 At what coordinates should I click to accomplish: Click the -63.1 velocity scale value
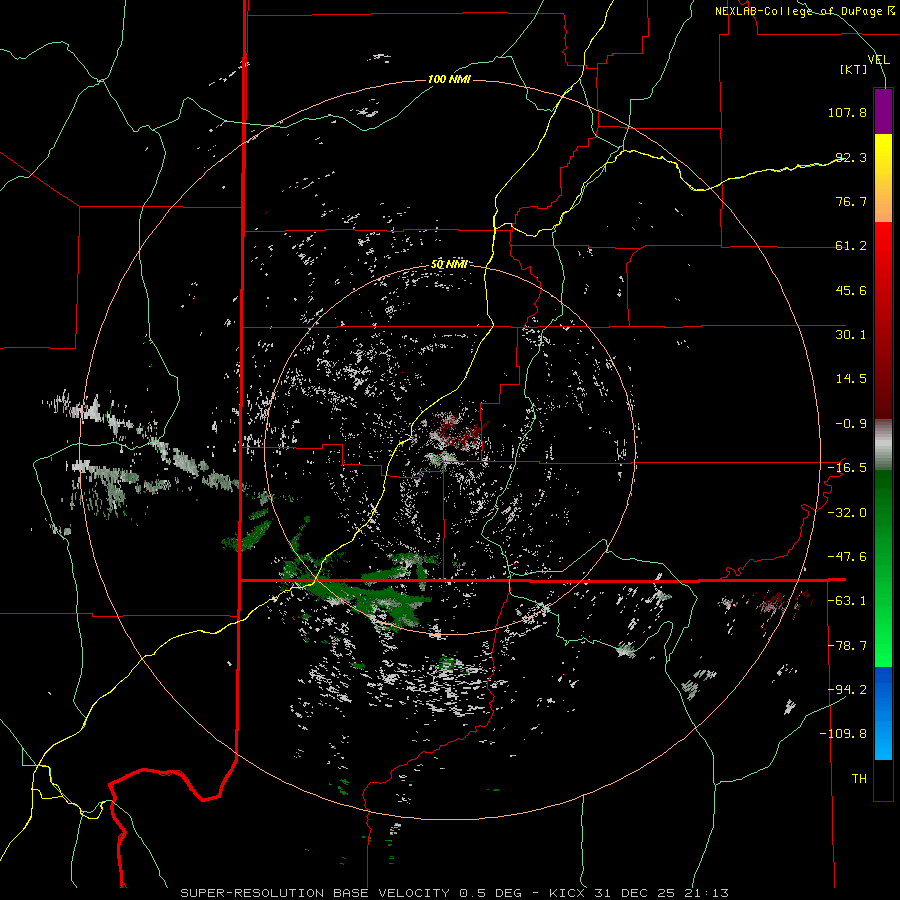click(x=847, y=601)
